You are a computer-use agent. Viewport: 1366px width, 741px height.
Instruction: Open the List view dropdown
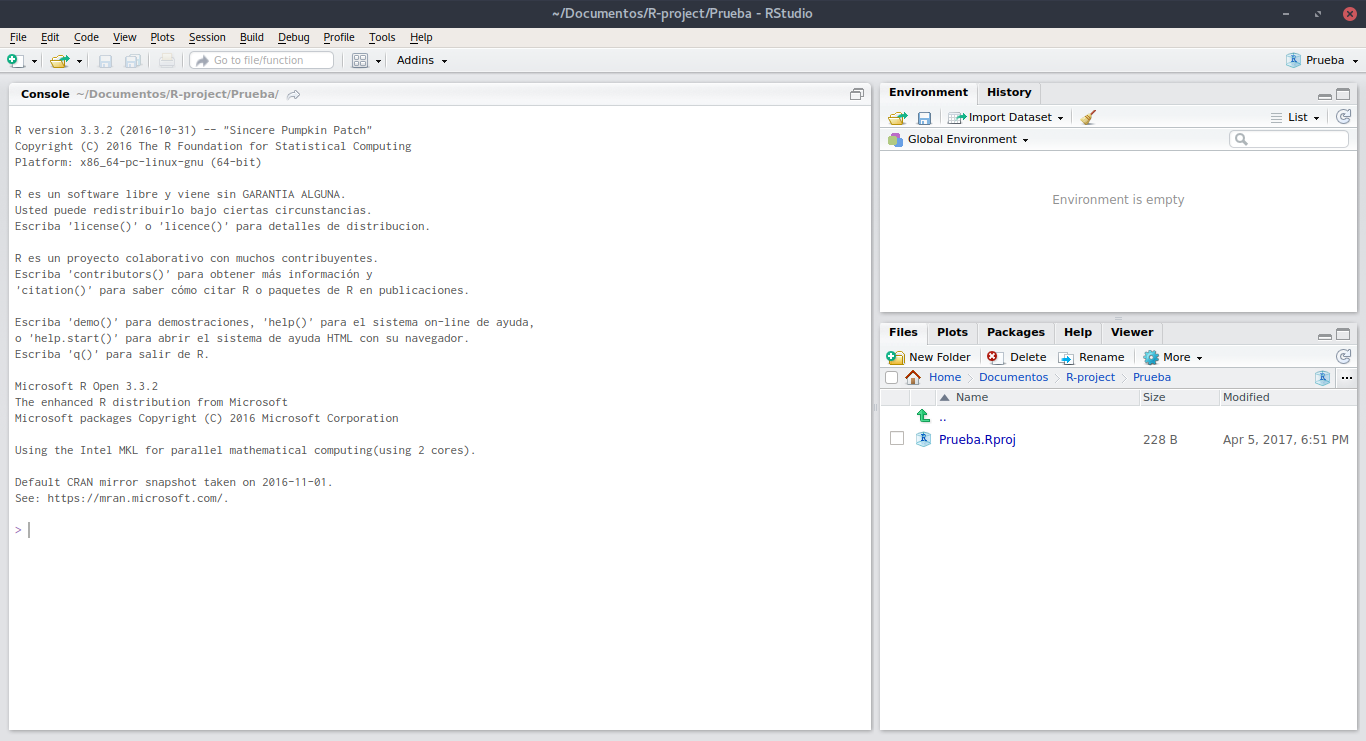(1296, 117)
